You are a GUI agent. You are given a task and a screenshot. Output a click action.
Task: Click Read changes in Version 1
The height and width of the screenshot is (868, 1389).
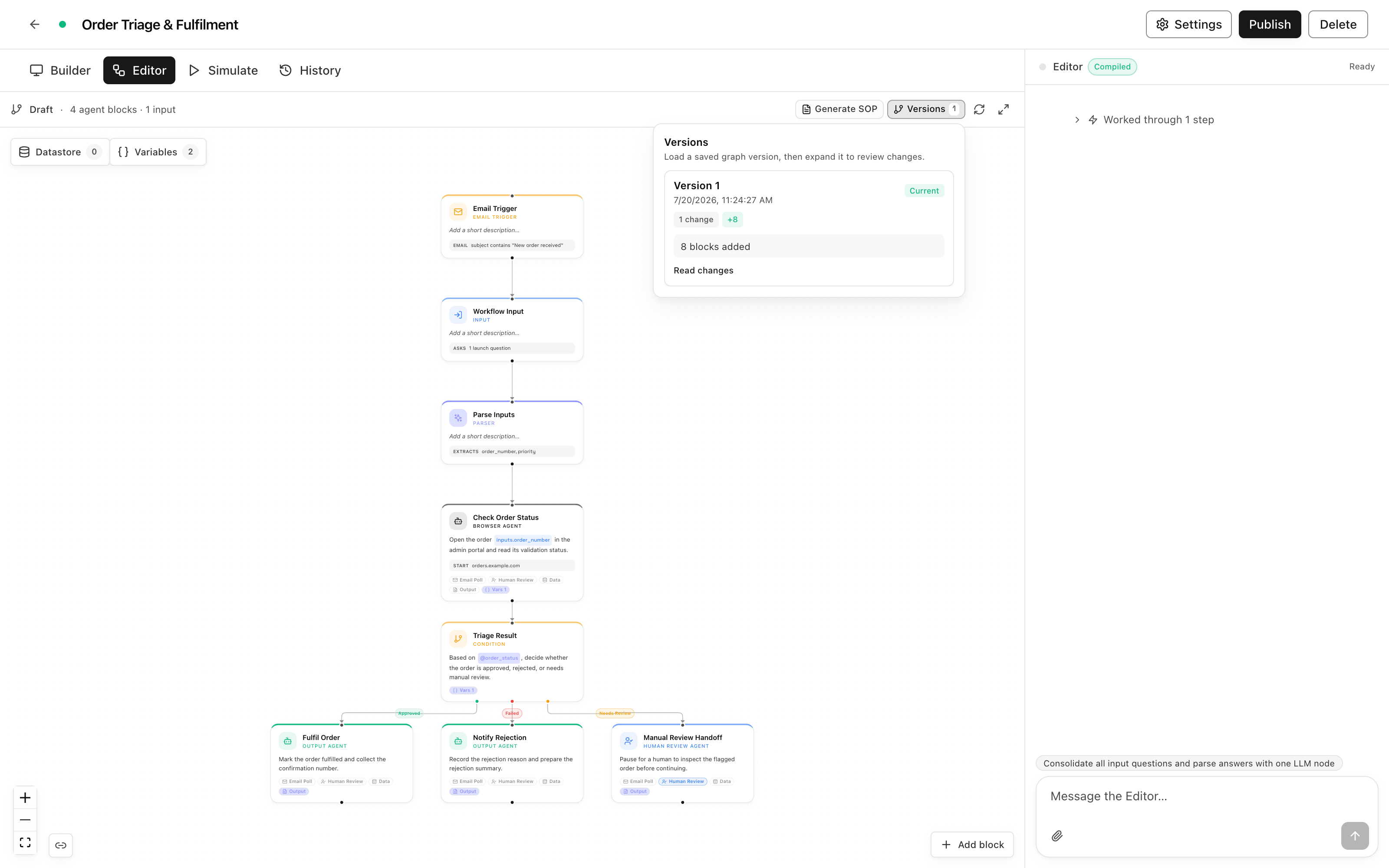[703, 270]
